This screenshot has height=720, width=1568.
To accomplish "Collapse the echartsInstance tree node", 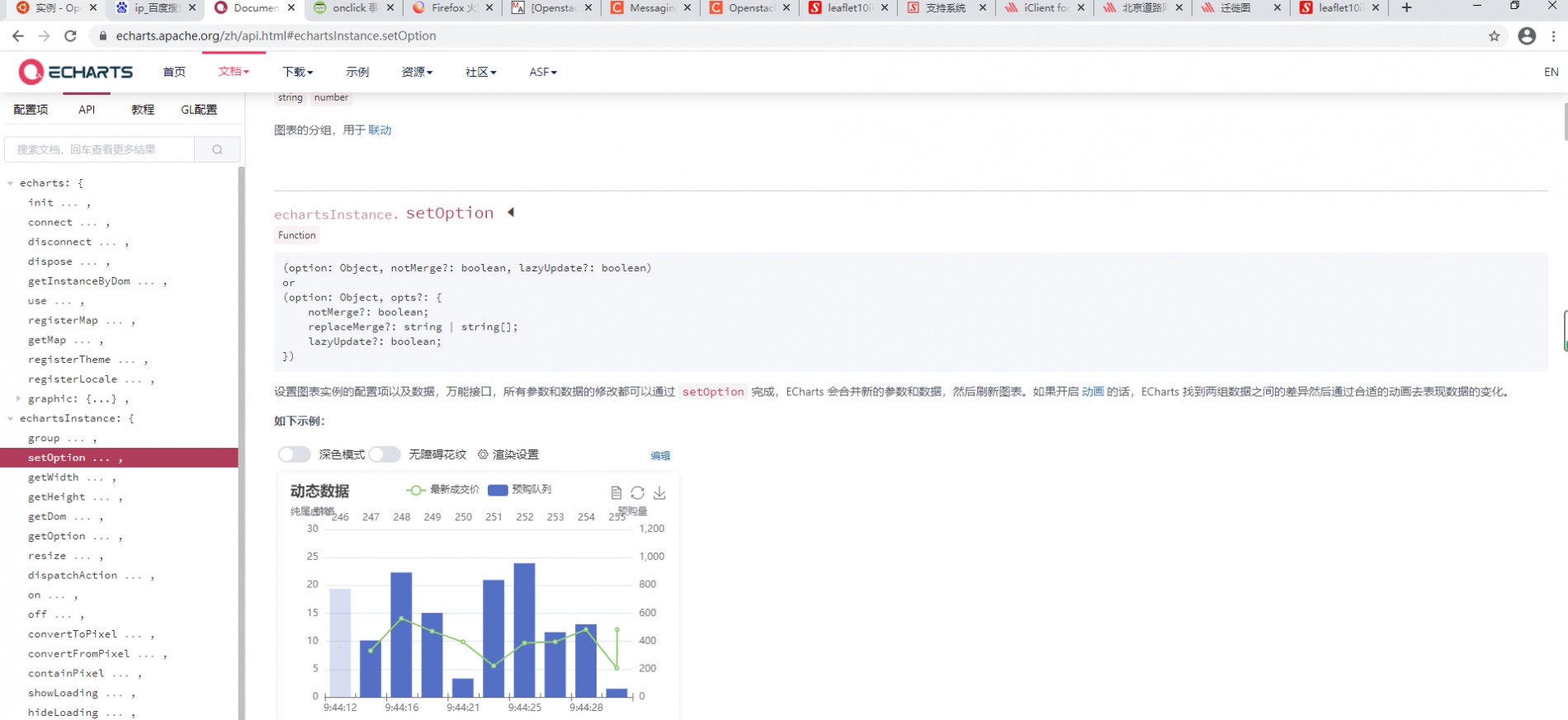I will tap(10, 419).
